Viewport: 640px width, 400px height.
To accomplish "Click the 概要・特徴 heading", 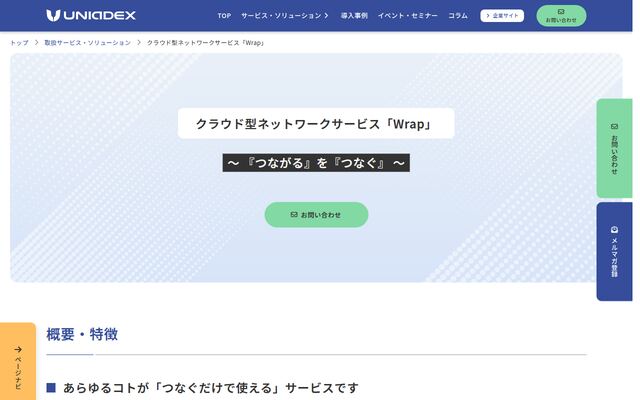I will [82, 334].
